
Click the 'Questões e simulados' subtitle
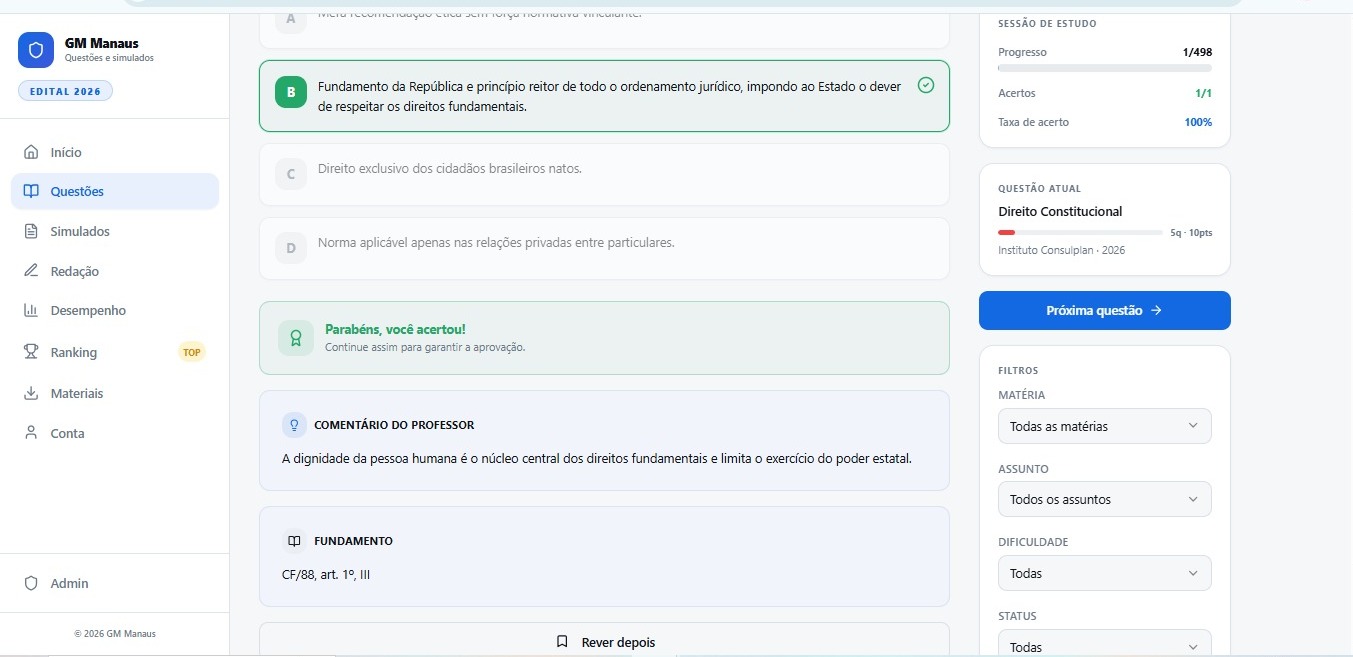click(109, 58)
